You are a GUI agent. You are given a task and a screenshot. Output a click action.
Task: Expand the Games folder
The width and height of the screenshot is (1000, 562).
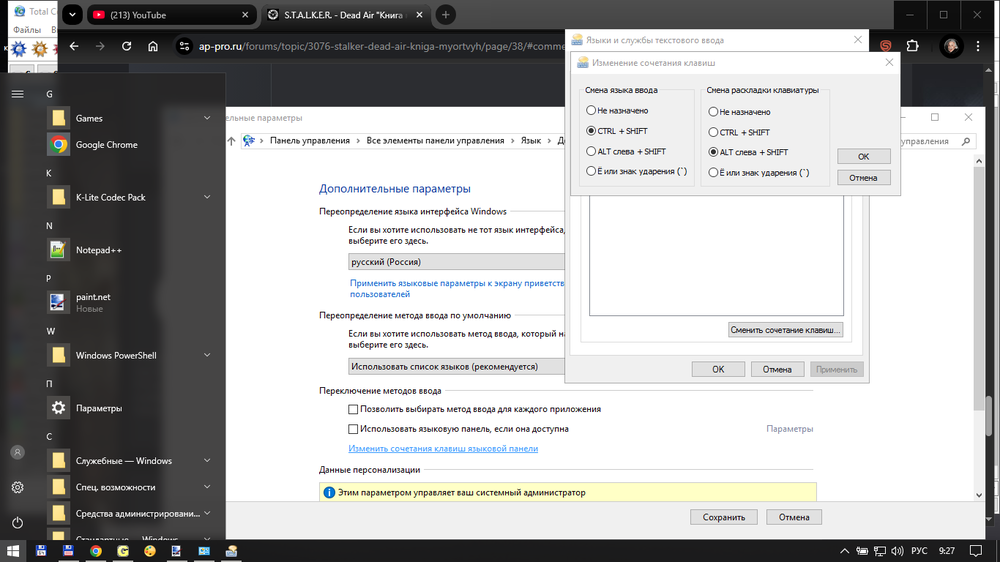207,118
